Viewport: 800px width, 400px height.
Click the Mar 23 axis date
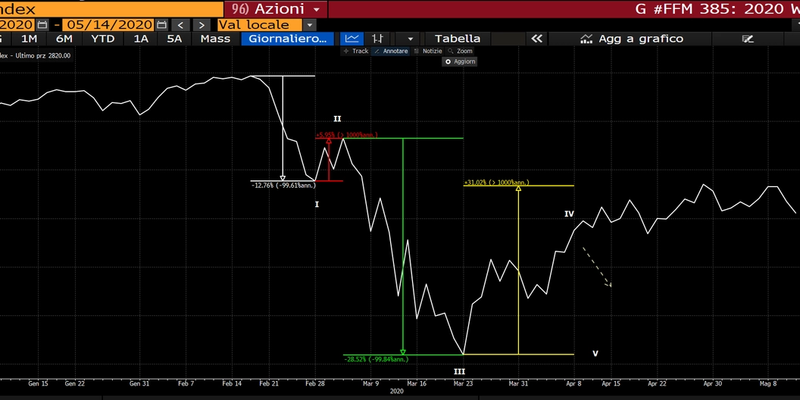462,383
